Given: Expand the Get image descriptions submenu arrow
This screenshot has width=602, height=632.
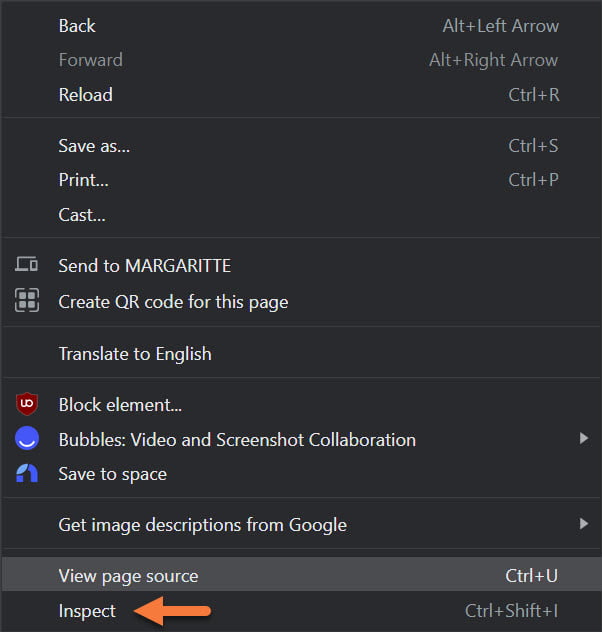Looking at the screenshot, I should click(584, 523).
